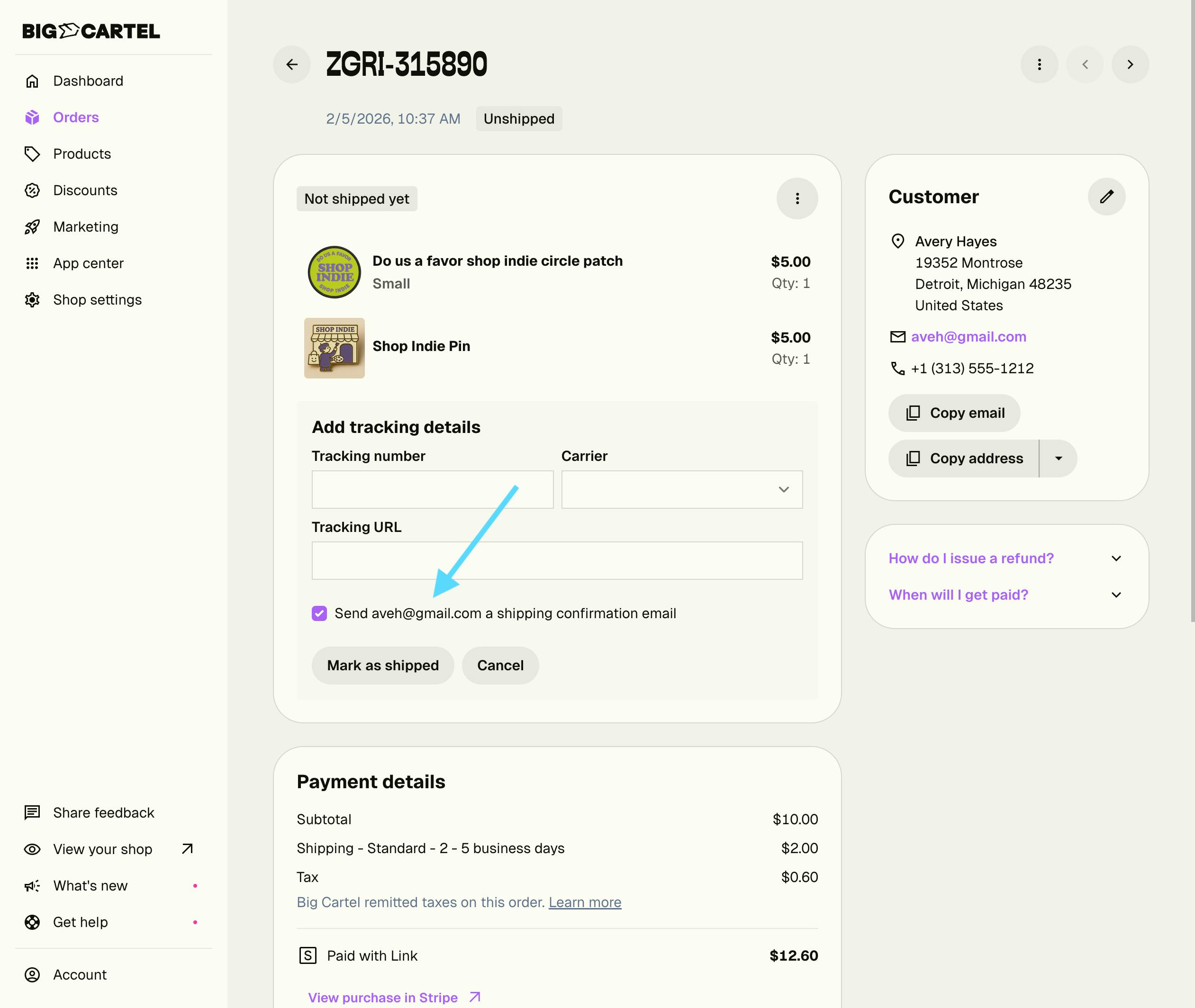Screen dimensions: 1195x1008
Task: Open order options three-dot menu at top
Action: point(1039,64)
